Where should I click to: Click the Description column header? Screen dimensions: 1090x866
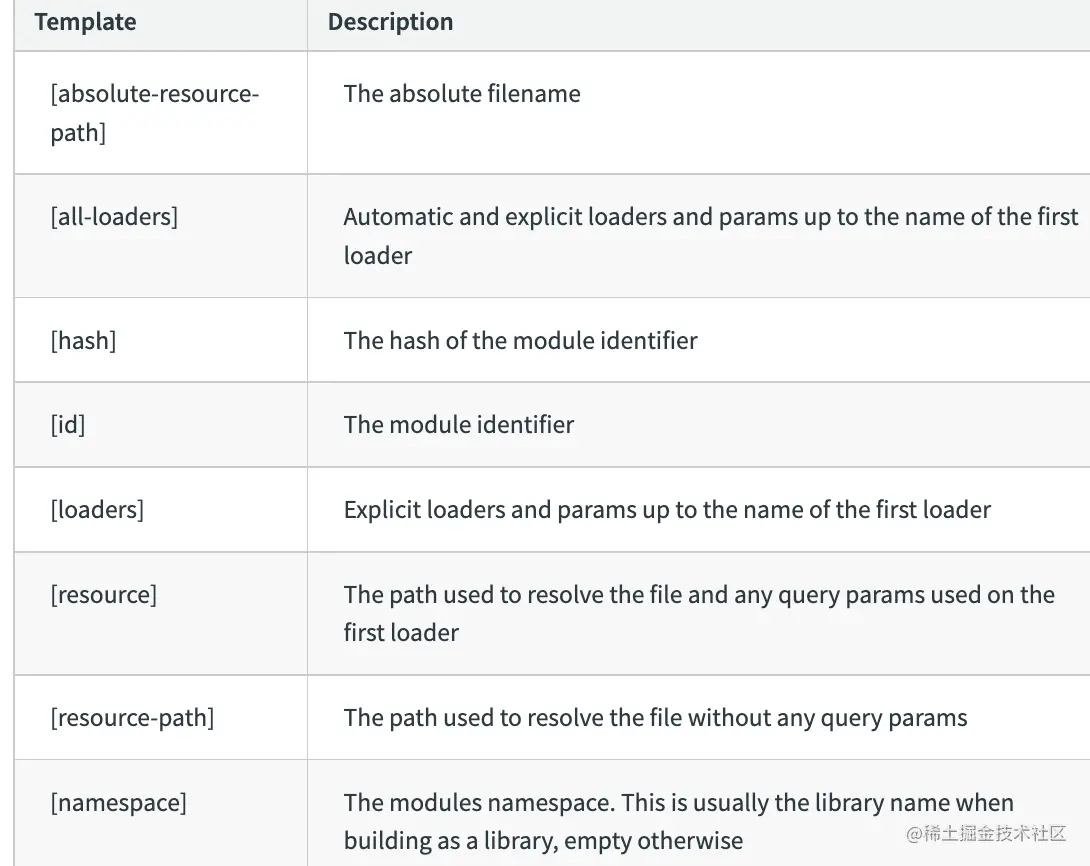pos(390,22)
